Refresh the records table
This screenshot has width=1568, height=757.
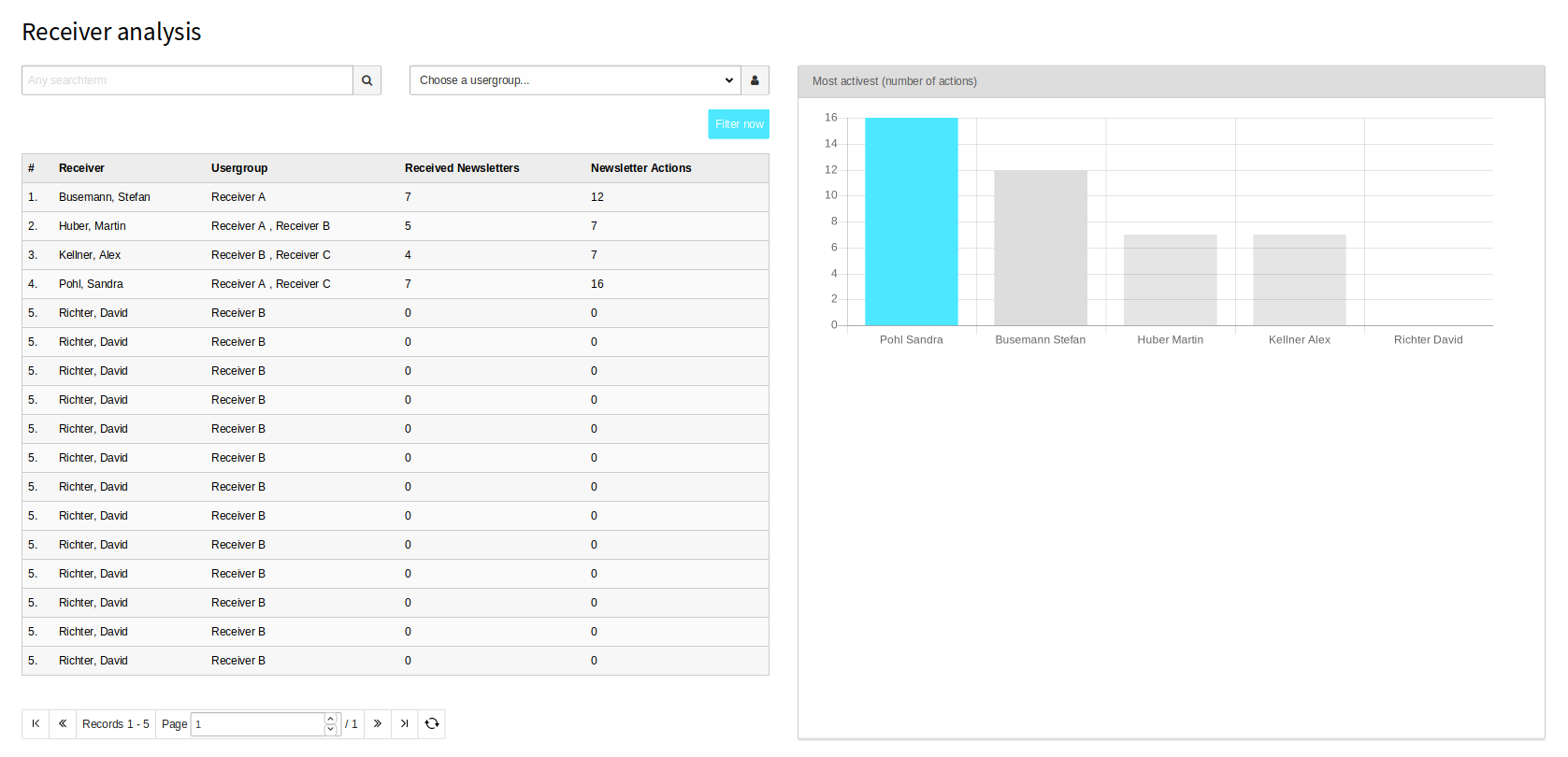point(432,723)
